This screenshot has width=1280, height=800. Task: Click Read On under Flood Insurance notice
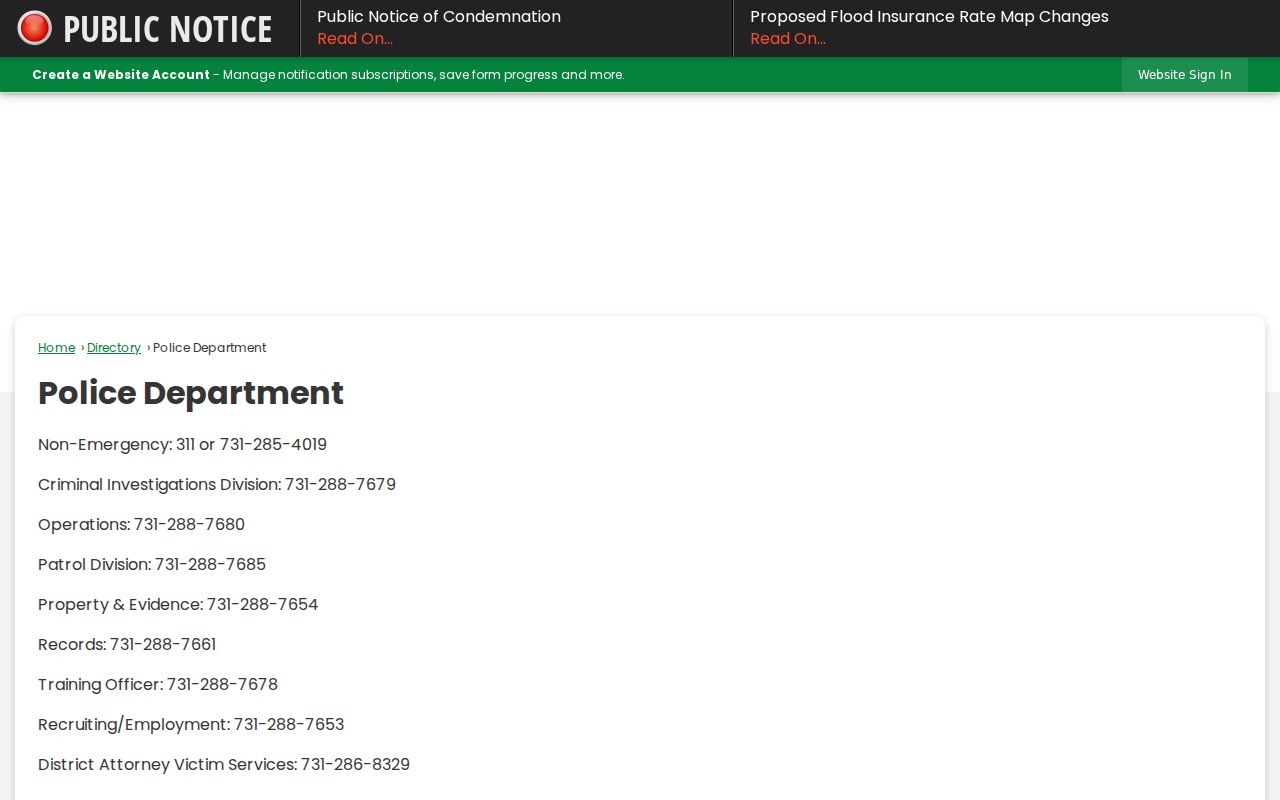pos(788,39)
